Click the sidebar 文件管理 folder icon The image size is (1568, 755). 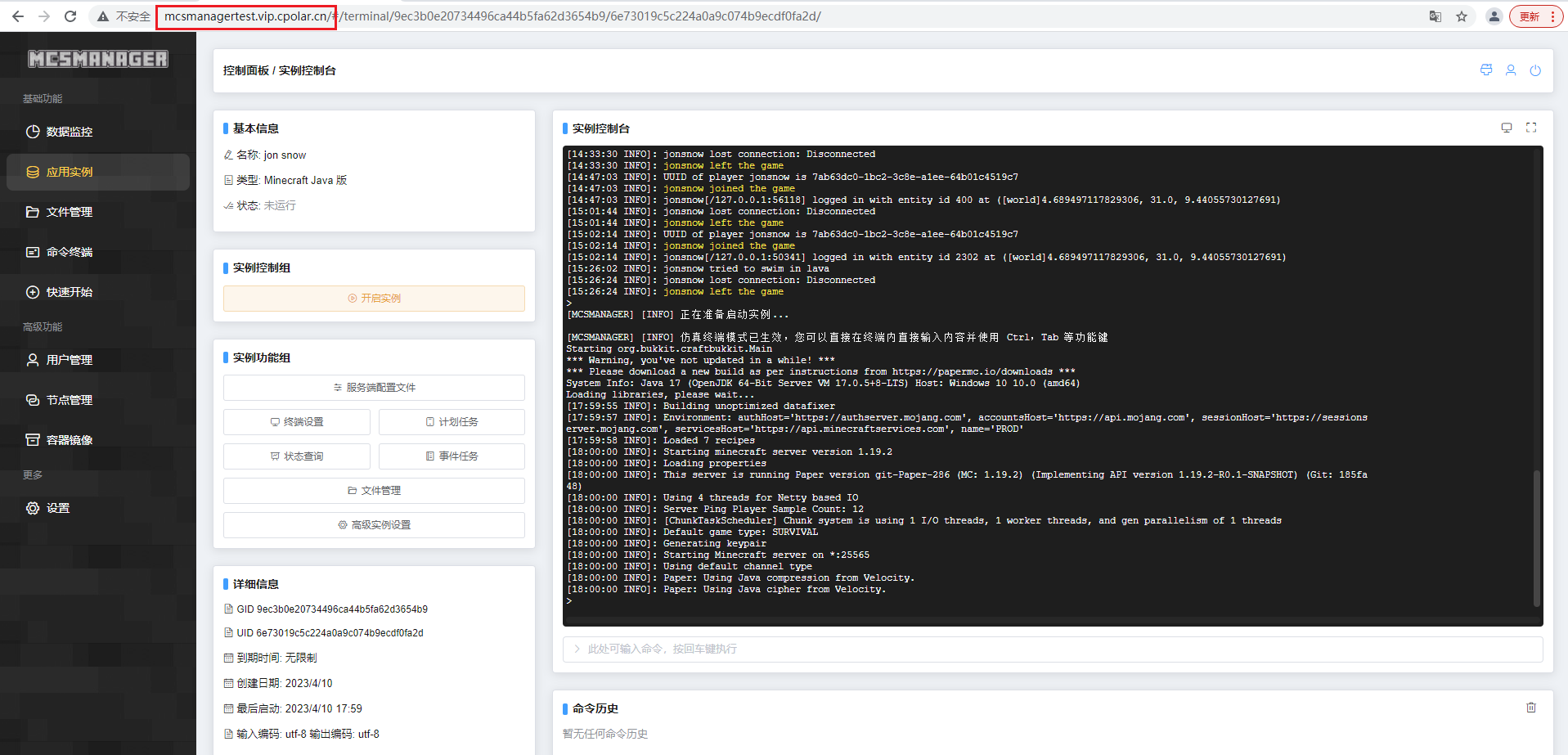(x=33, y=212)
